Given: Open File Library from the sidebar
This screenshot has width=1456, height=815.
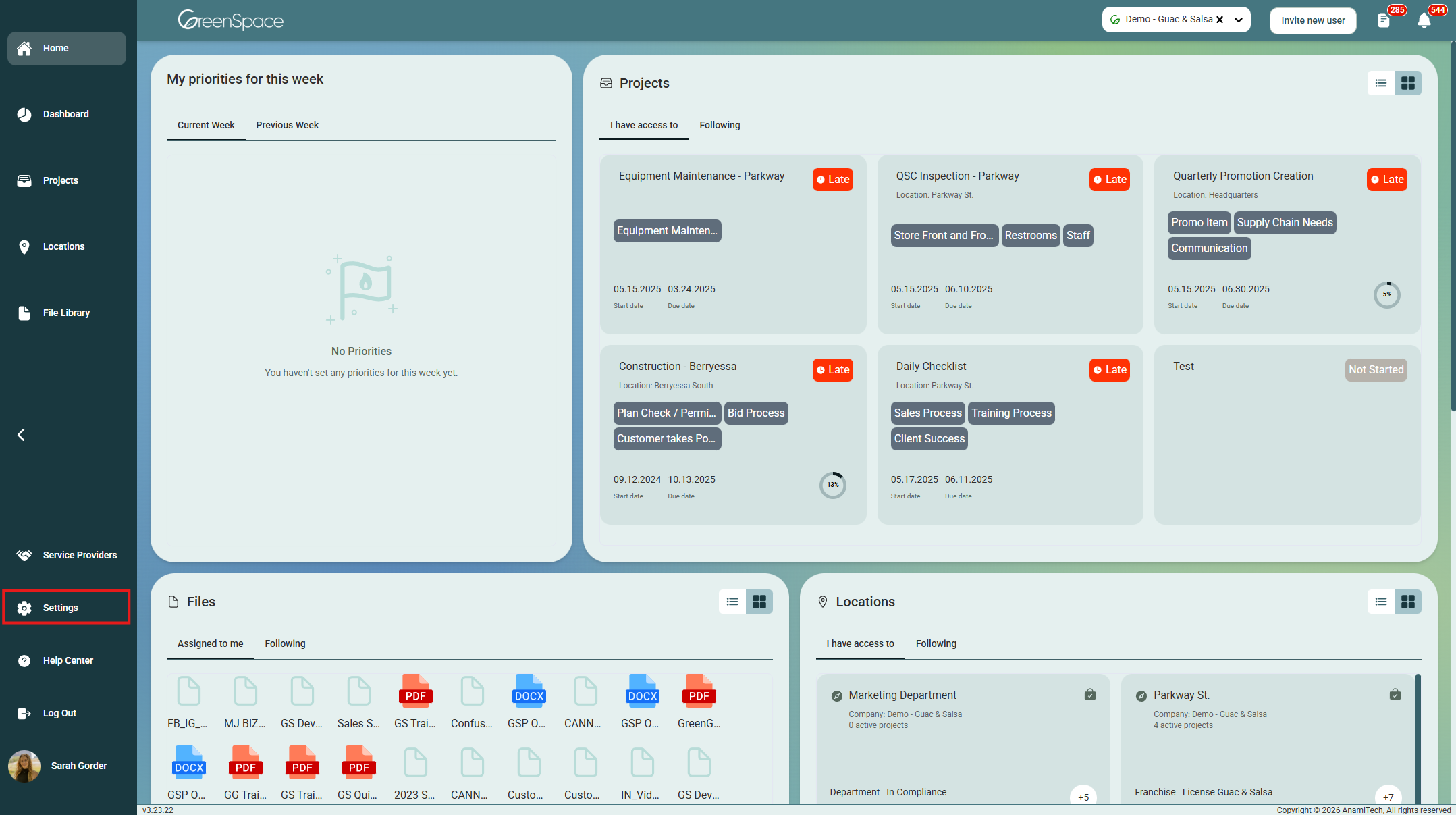Looking at the screenshot, I should (x=65, y=313).
